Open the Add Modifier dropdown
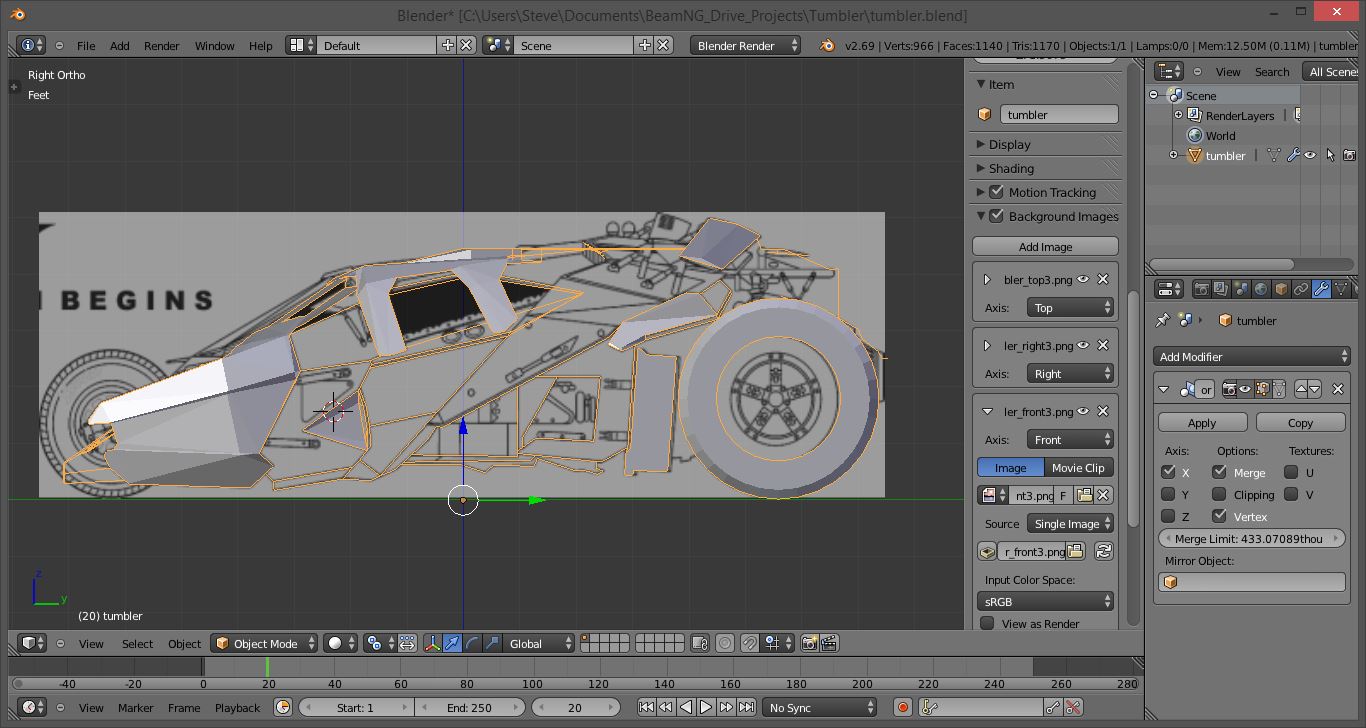The width and height of the screenshot is (1366, 728). [x=1252, y=356]
